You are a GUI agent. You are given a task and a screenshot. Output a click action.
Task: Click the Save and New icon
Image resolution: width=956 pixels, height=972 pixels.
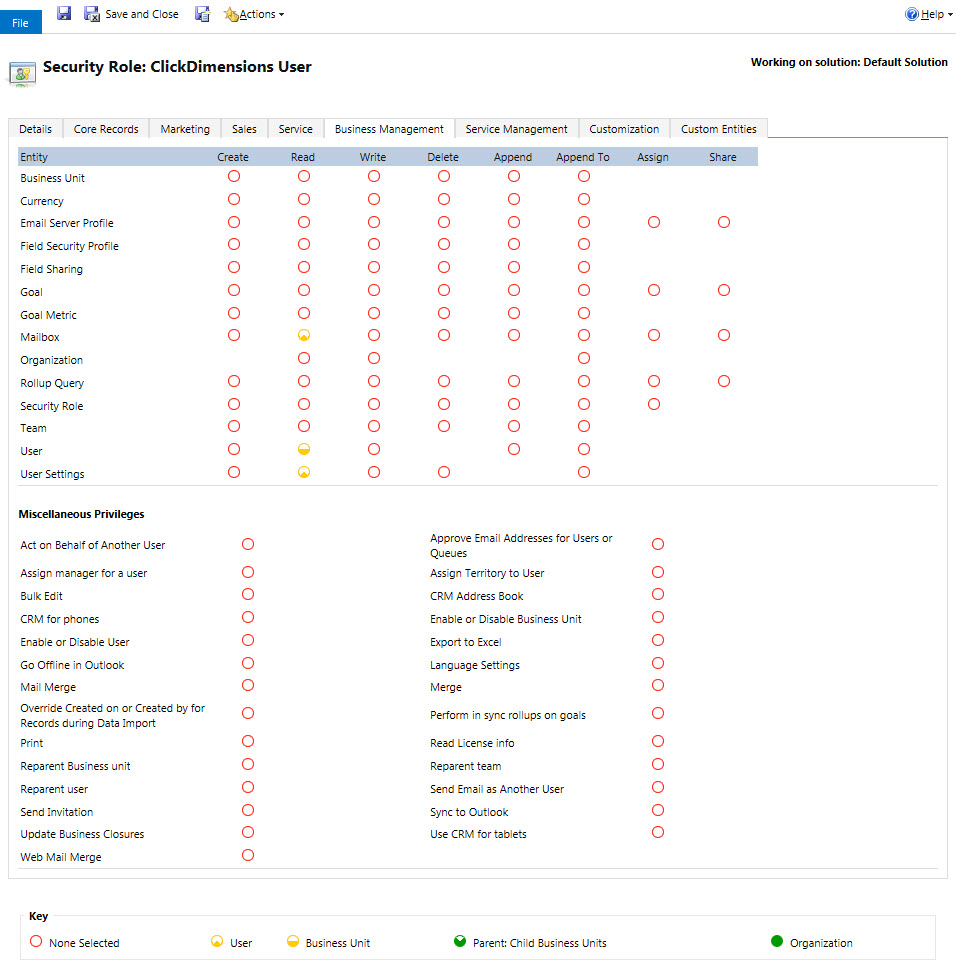click(202, 14)
